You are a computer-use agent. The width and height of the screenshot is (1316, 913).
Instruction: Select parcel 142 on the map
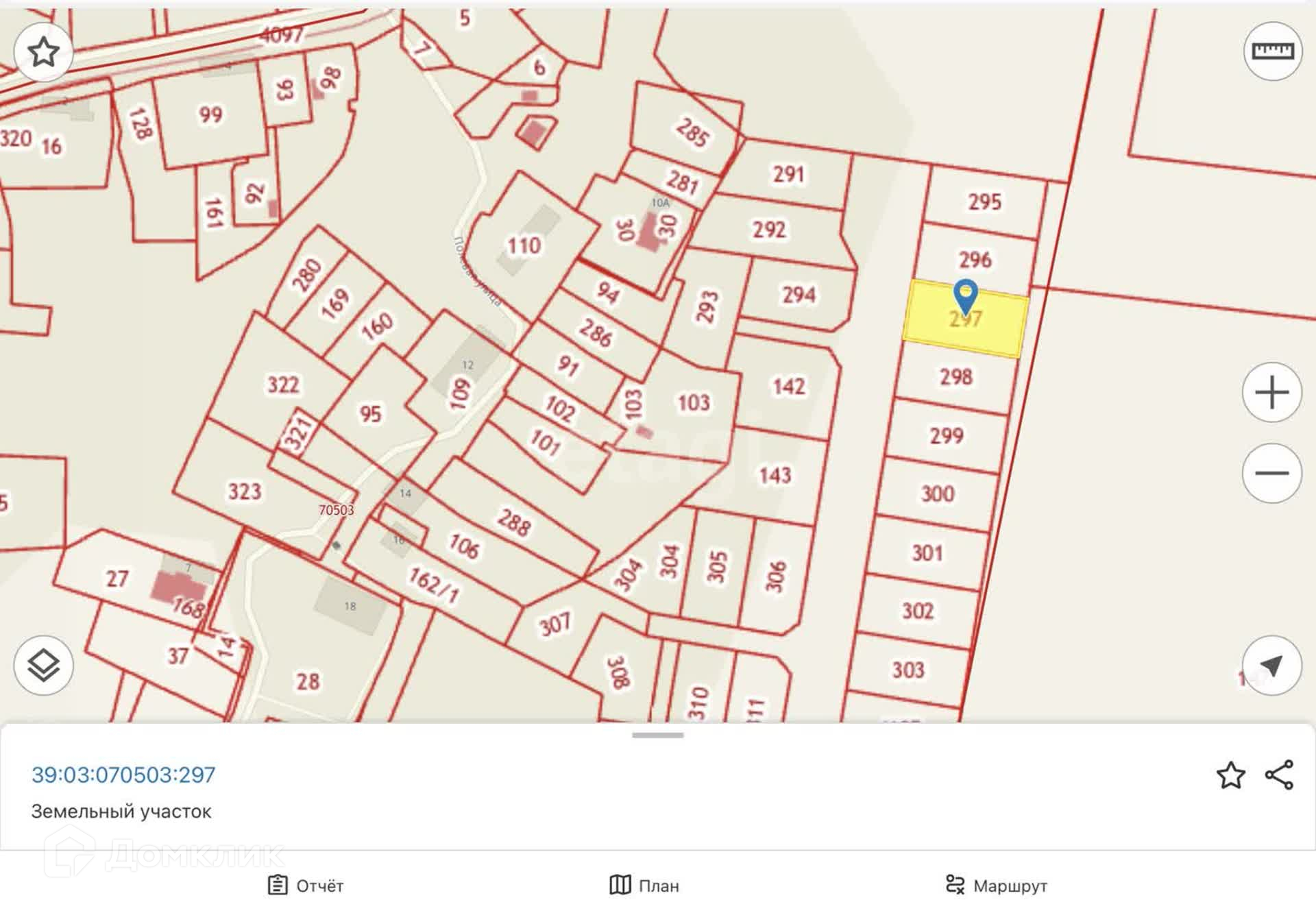tap(788, 387)
